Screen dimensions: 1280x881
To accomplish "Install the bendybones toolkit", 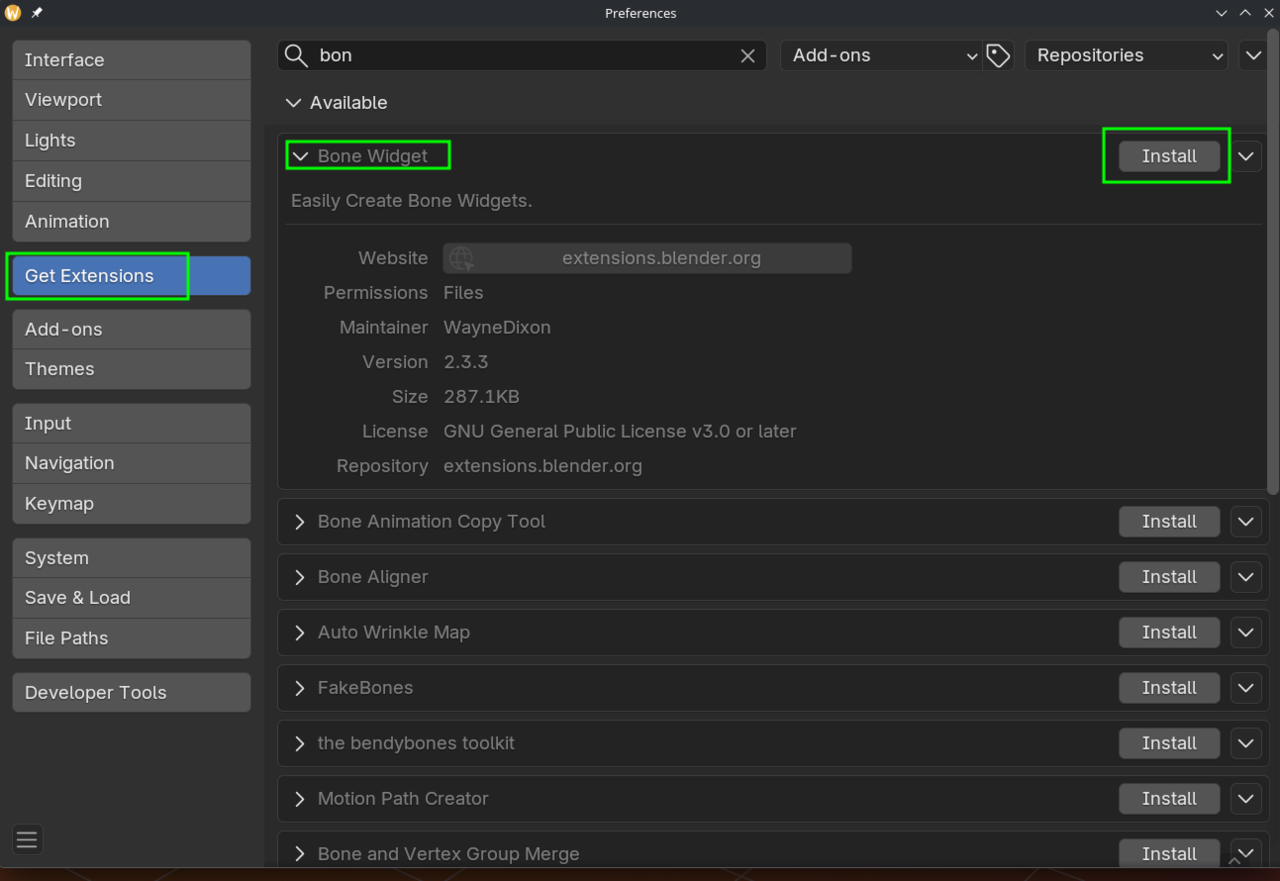I will 1169,744.
